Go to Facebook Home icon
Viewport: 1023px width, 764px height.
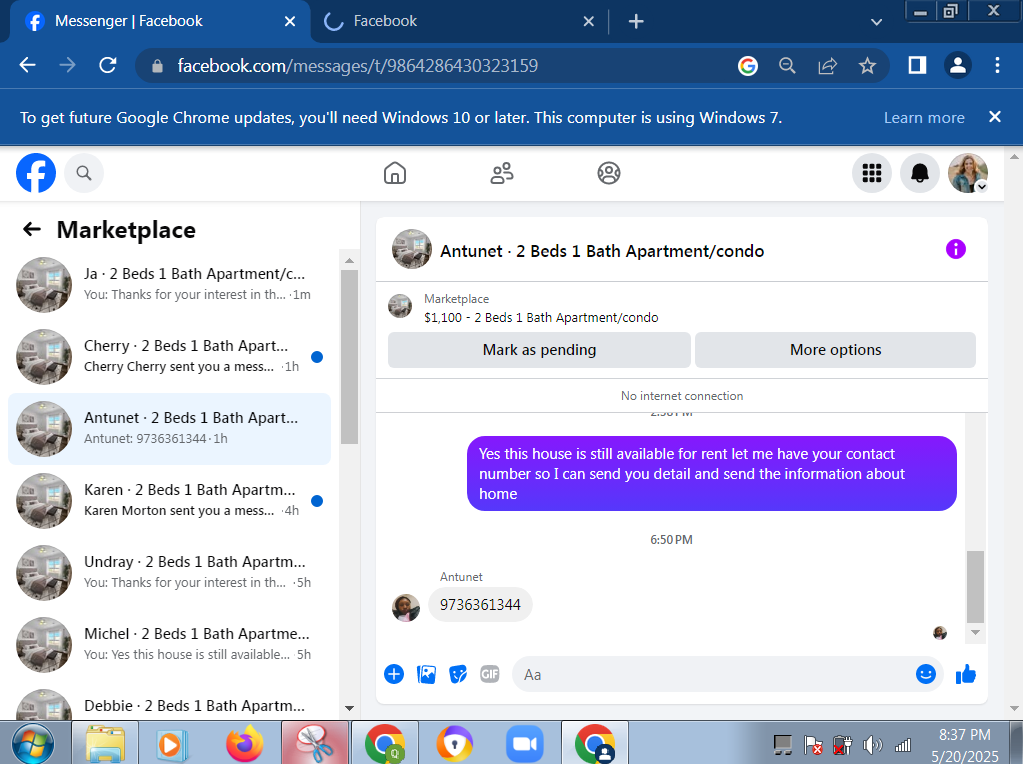395,173
